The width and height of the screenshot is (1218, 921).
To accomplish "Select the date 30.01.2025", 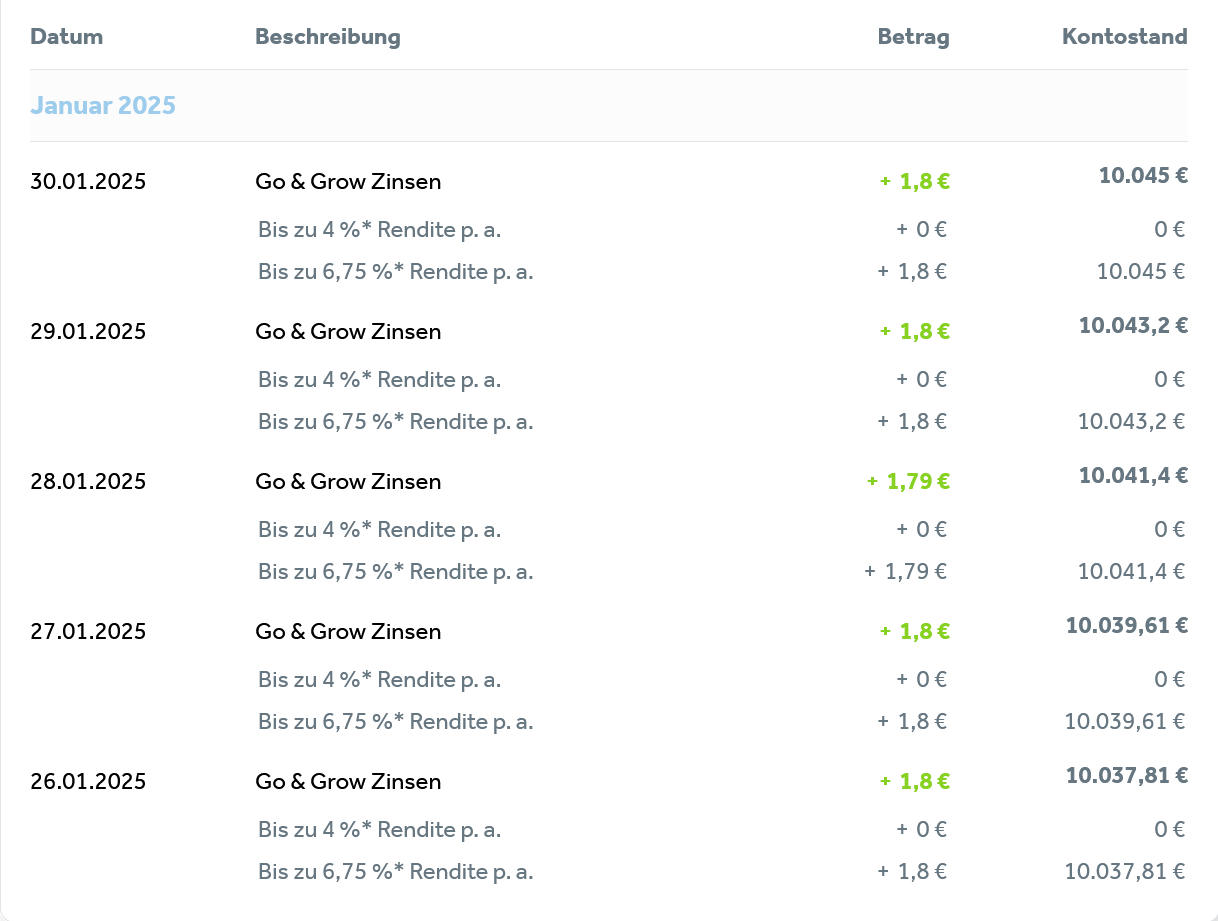I will point(88,182).
